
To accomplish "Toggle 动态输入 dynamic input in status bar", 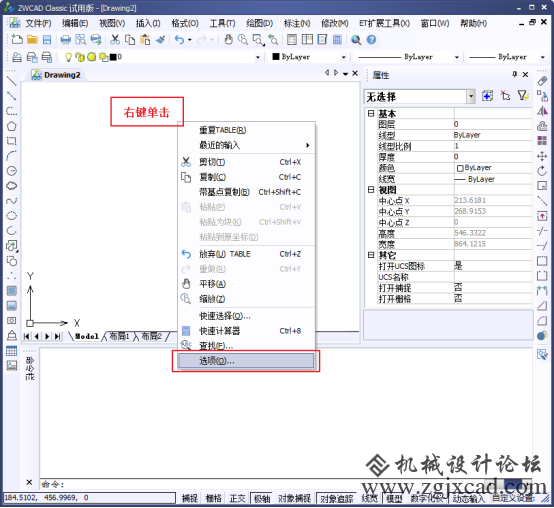I will (x=468, y=498).
